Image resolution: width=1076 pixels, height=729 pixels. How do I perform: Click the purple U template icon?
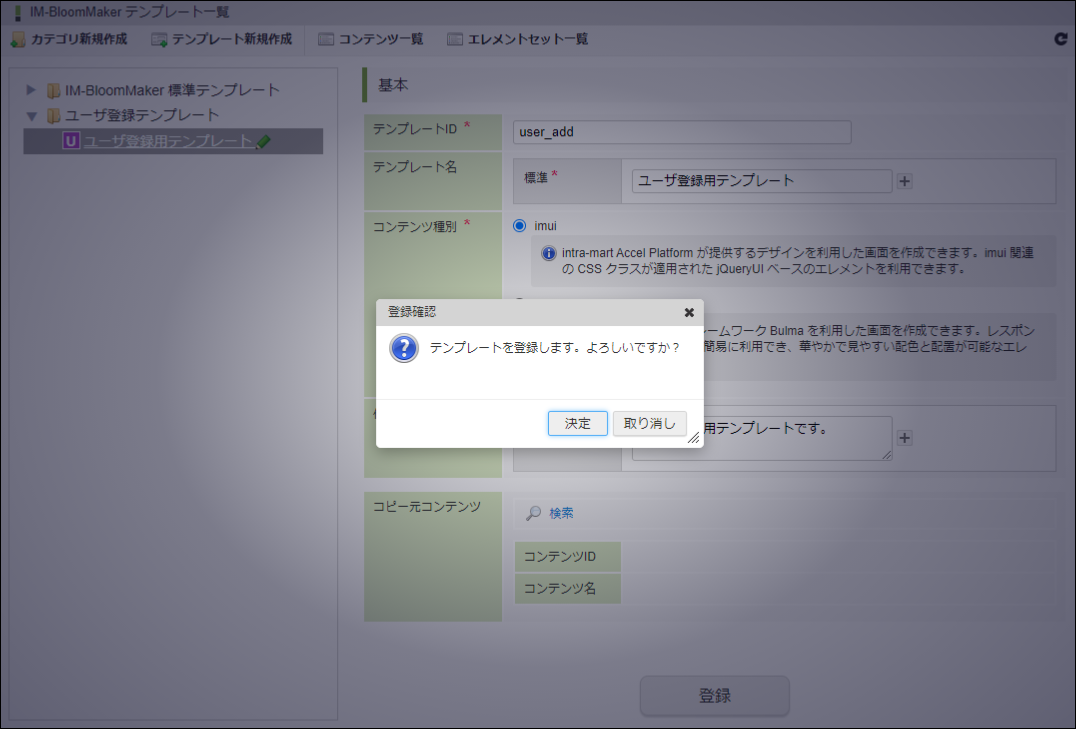tap(71, 141)
